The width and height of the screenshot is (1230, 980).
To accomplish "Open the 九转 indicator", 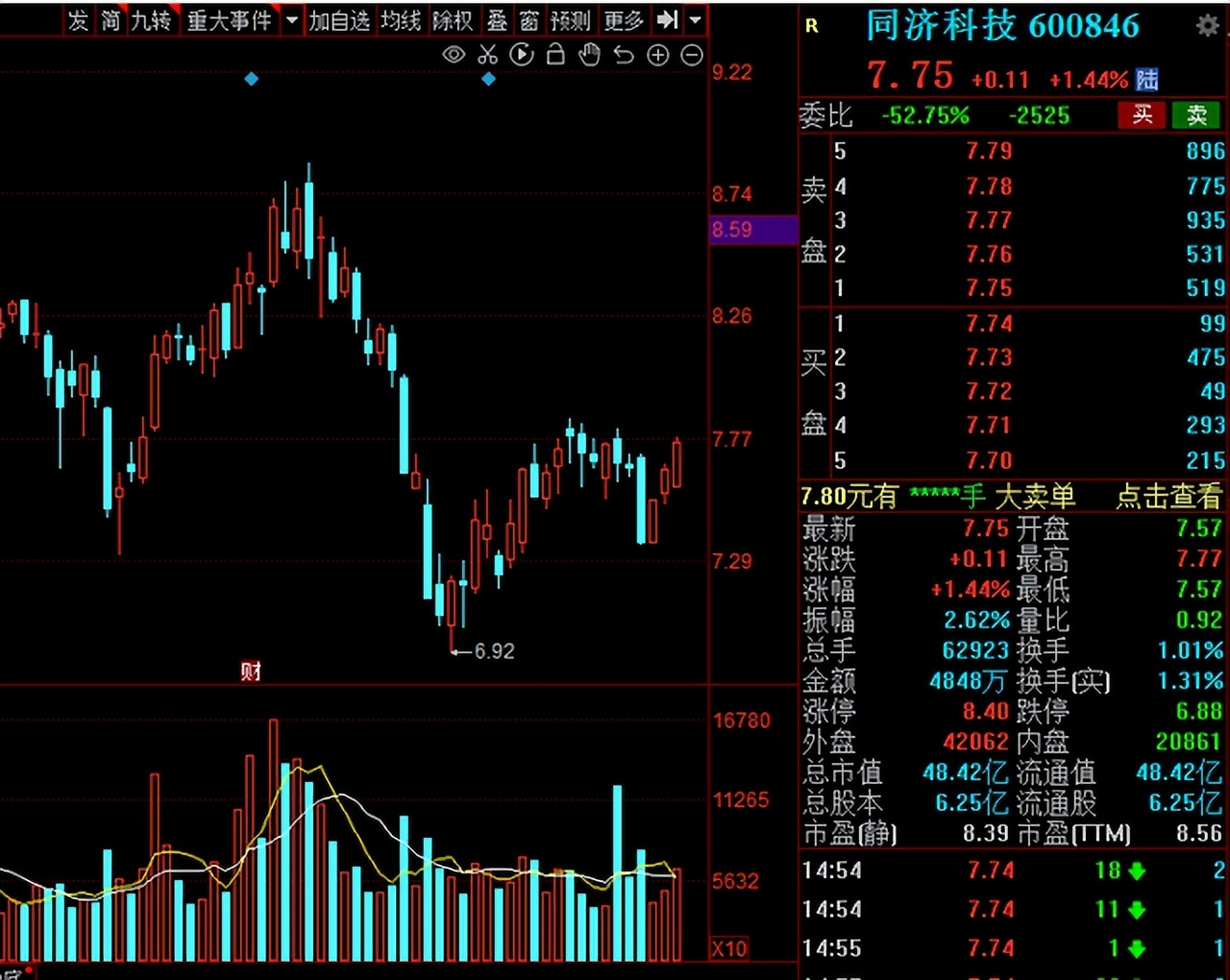I will point(151,19).
